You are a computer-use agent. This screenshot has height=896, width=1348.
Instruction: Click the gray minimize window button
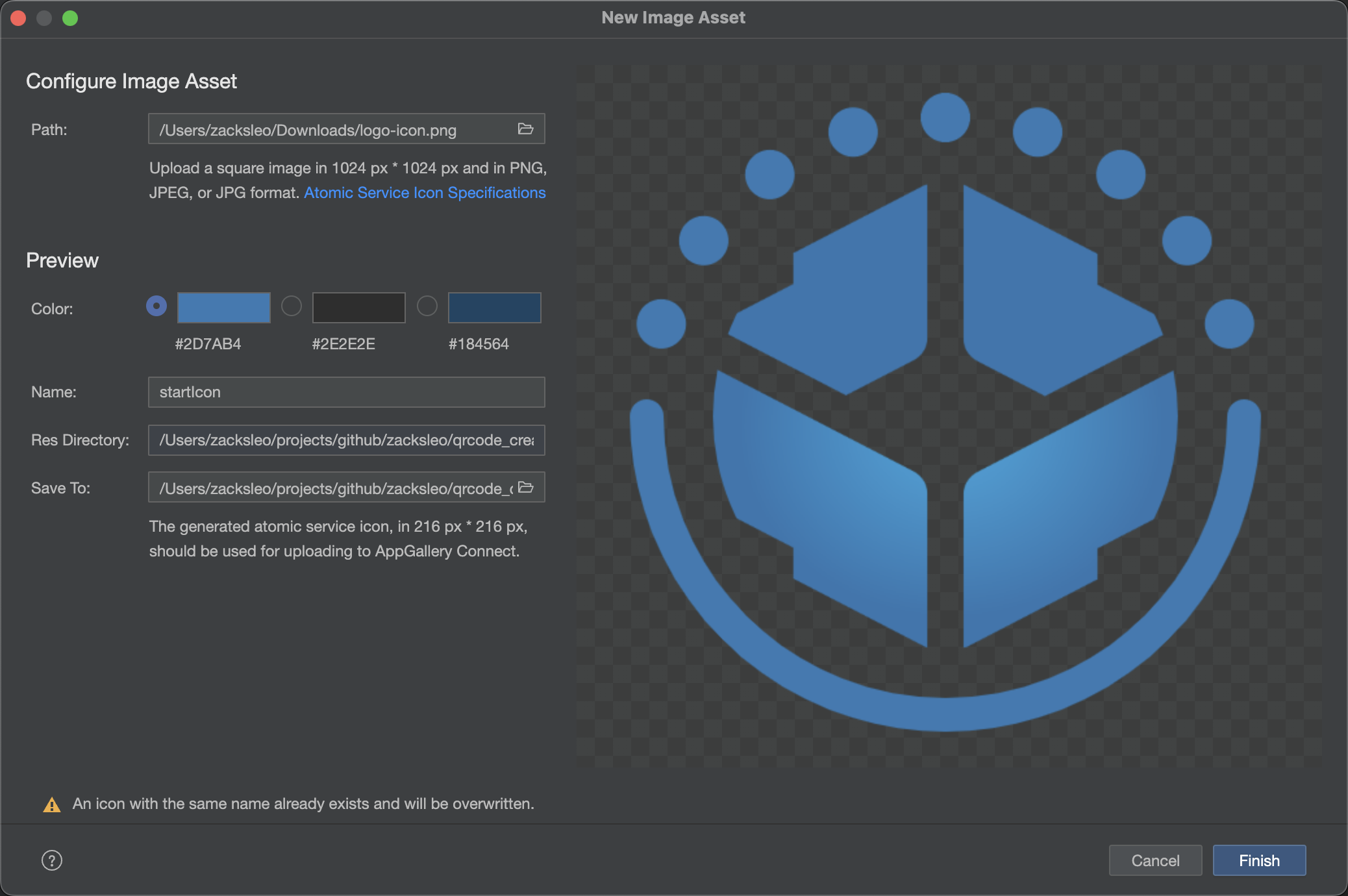44,18
